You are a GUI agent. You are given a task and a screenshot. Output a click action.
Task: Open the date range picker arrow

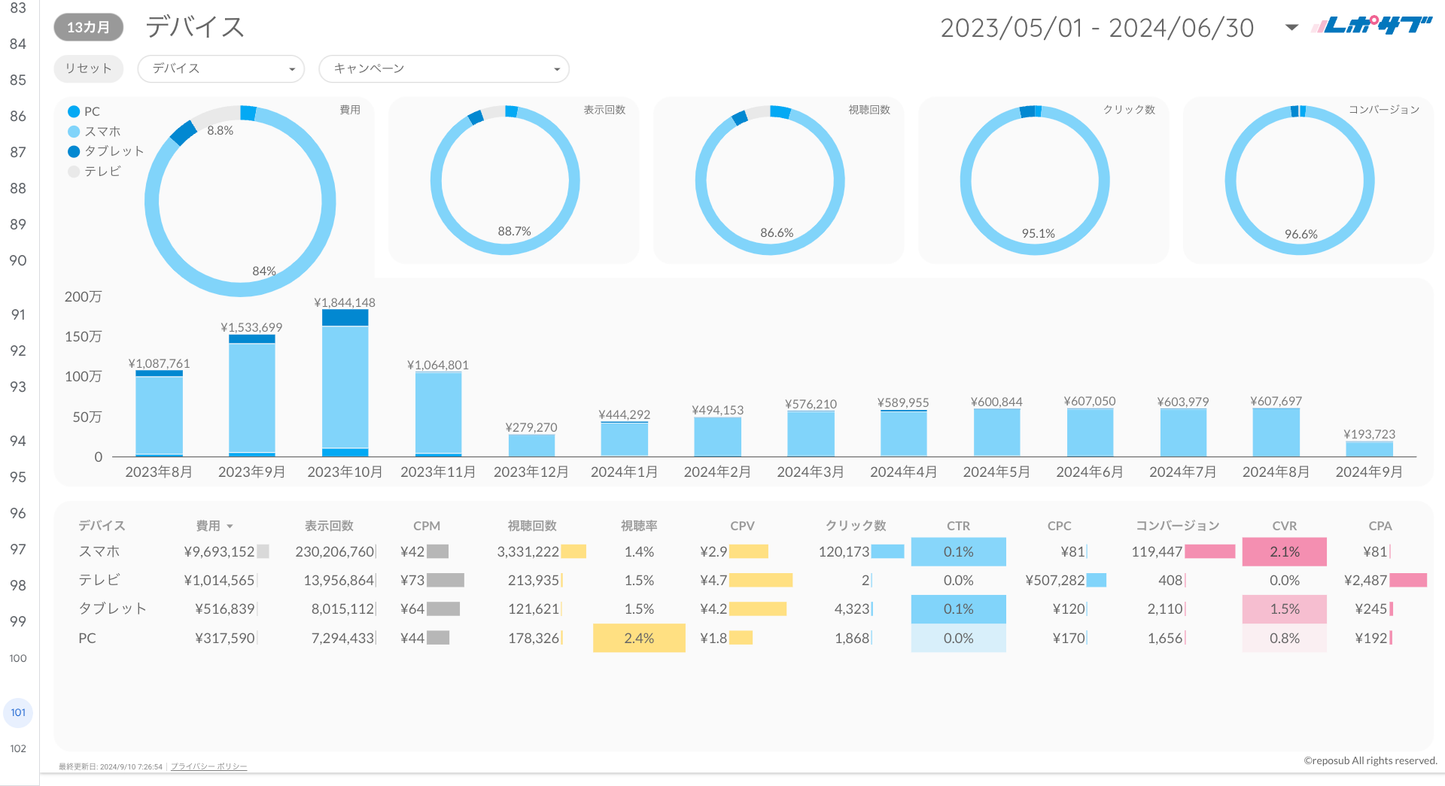pyautogui.click(x=1291, y=27)
